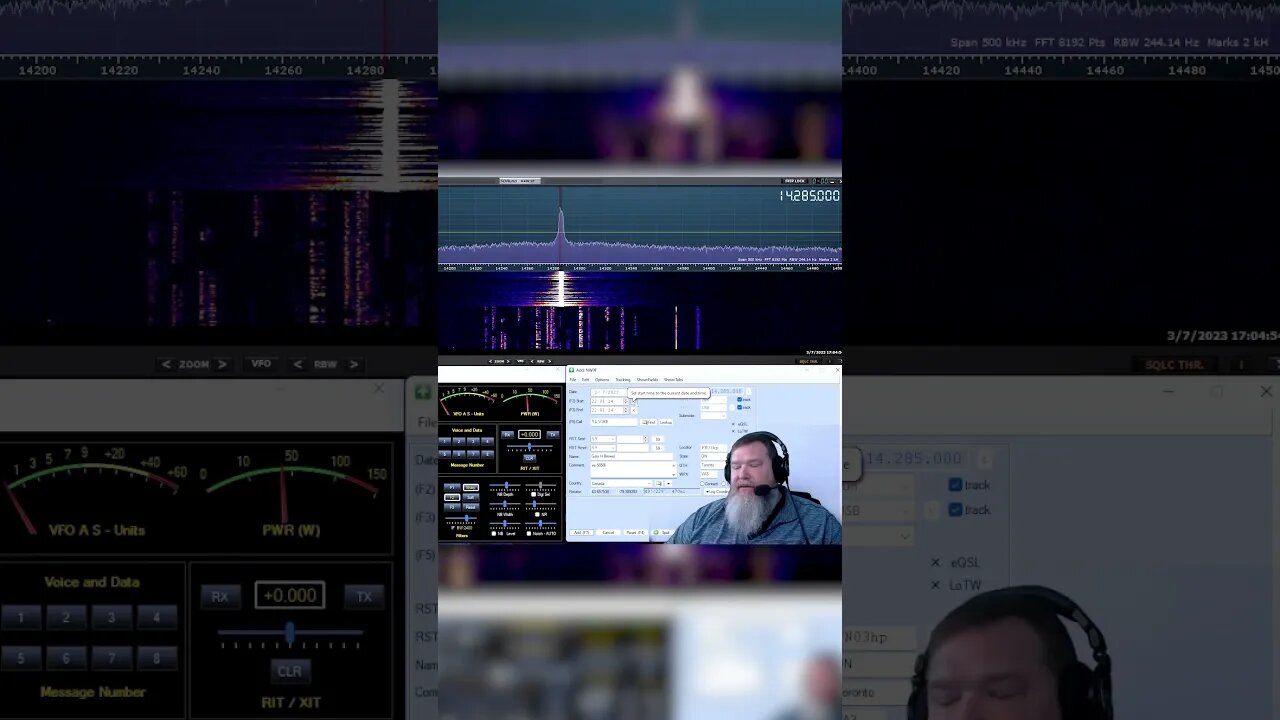Click the Cancel button in Add dialog
Image resolution: width=1280 pixels, height=720 pixels.
pos(608,532)
